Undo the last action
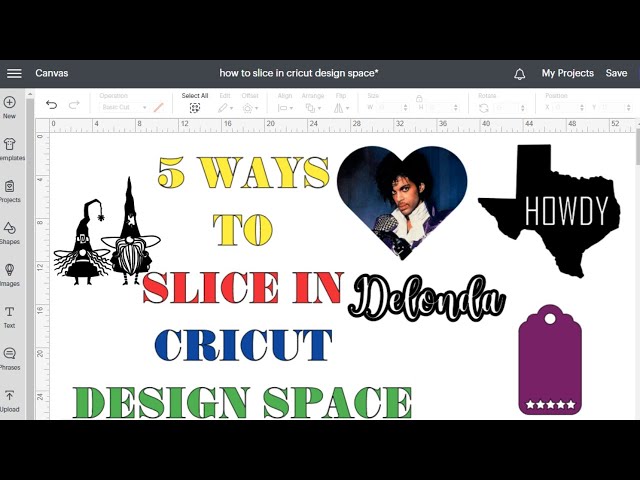 51,105
